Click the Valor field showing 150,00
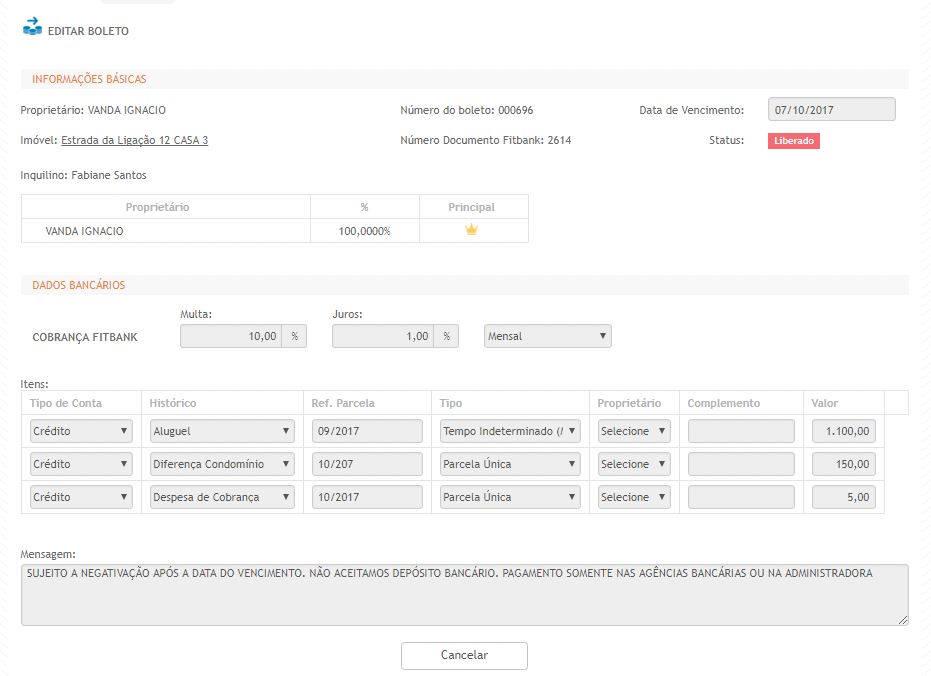931x676 pixels. coord(844,464)
